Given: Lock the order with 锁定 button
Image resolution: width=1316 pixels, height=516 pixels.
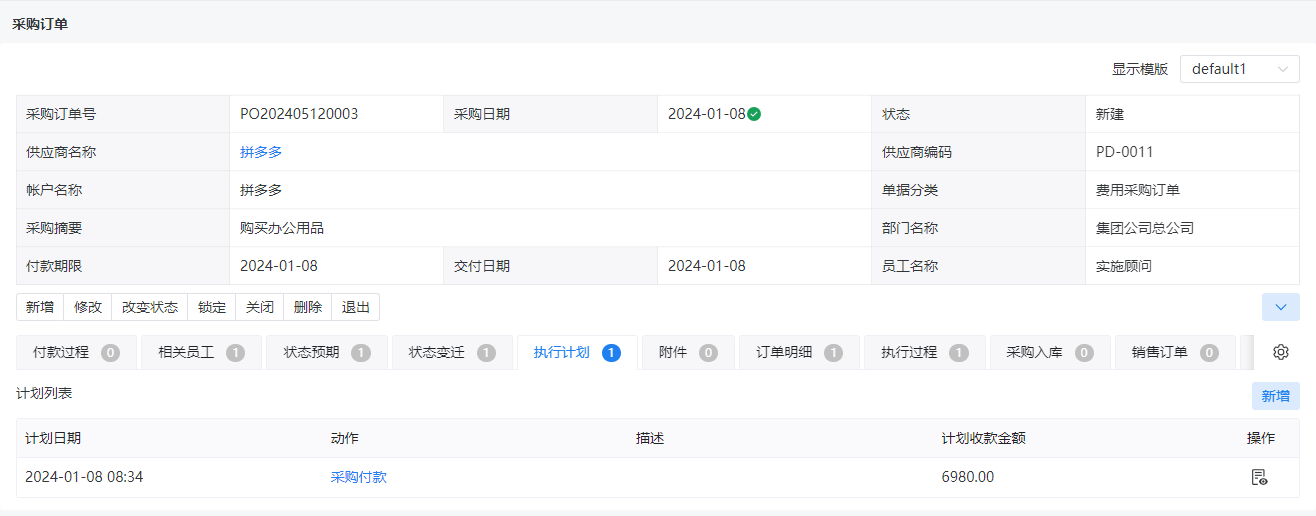Looking at the screenshot, I should tap(212, 307).
